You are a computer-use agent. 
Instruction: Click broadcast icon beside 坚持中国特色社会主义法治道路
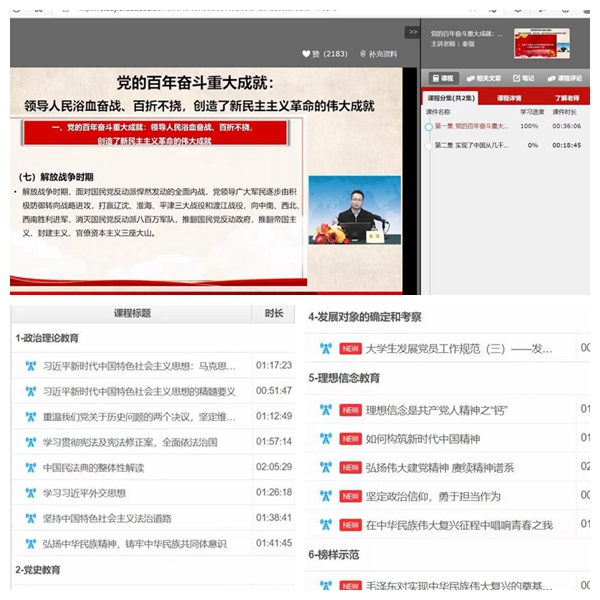(x=30, y=519)
